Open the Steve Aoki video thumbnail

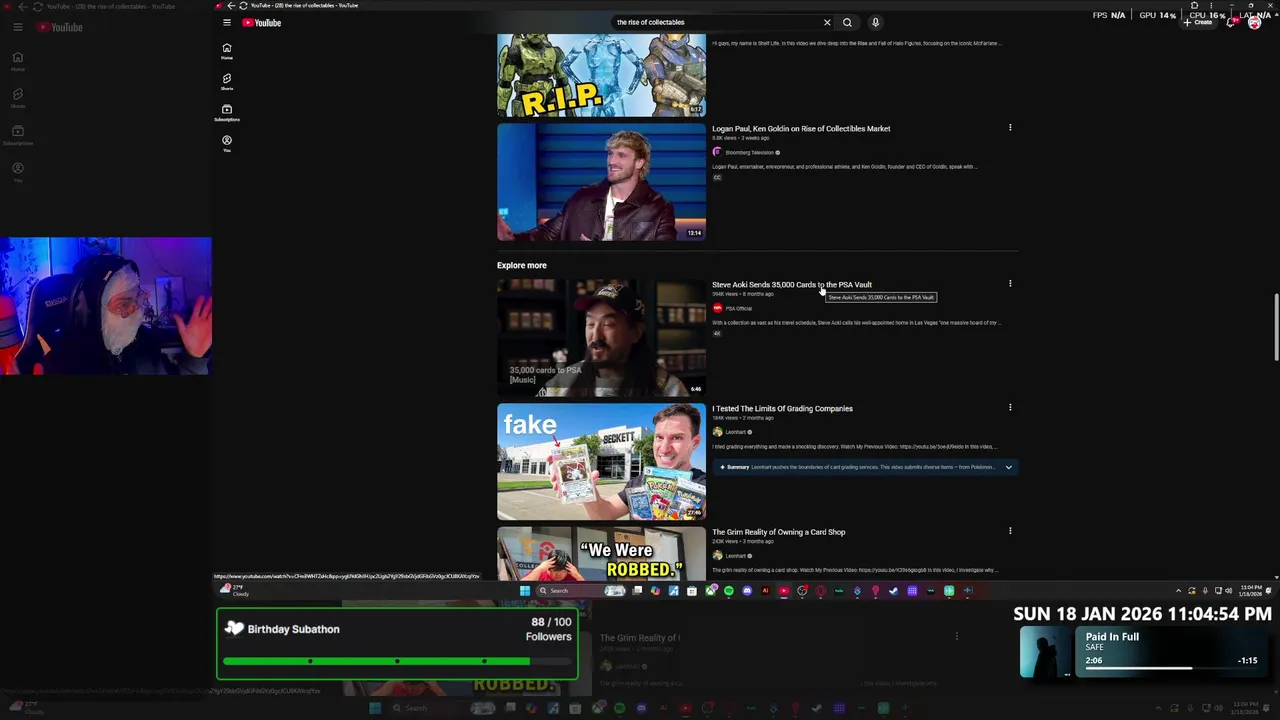tap(601, 338)
